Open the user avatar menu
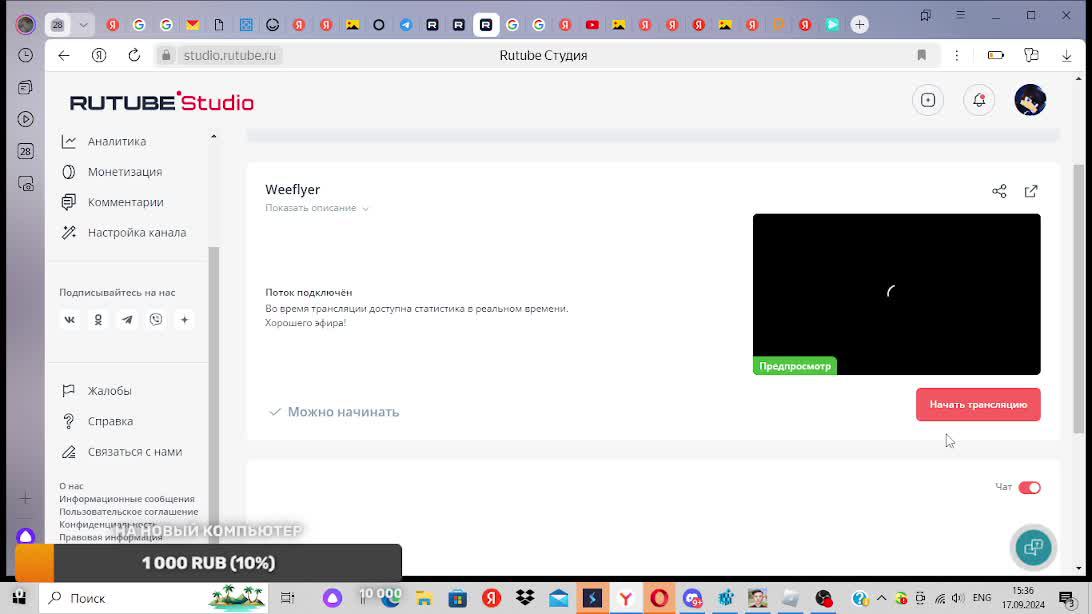The width and height of the screenshot is (1092, 614). tap(1030, 100)
